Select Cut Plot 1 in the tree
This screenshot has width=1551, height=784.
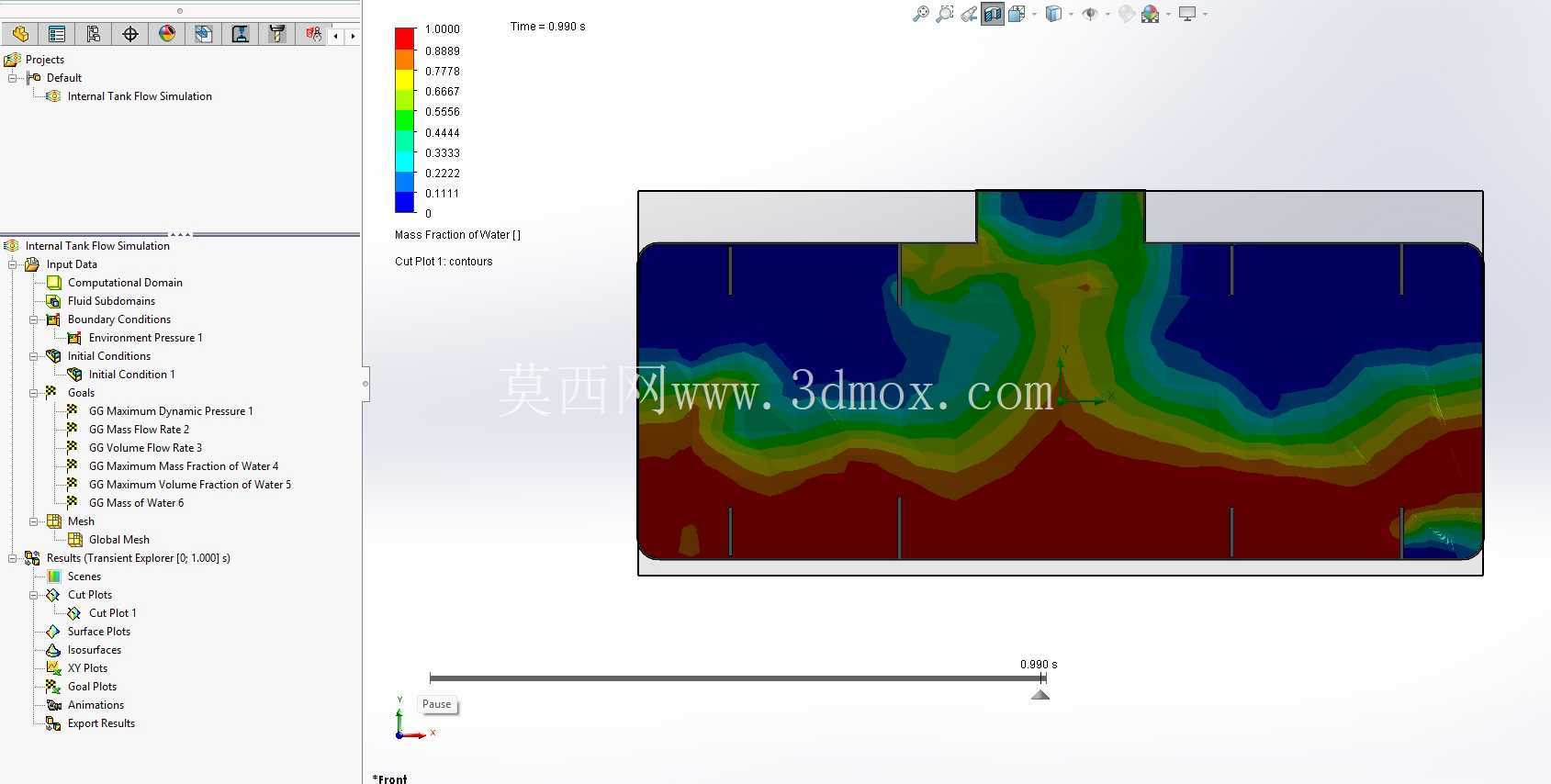pyautogui.click(x=112, y=613)
